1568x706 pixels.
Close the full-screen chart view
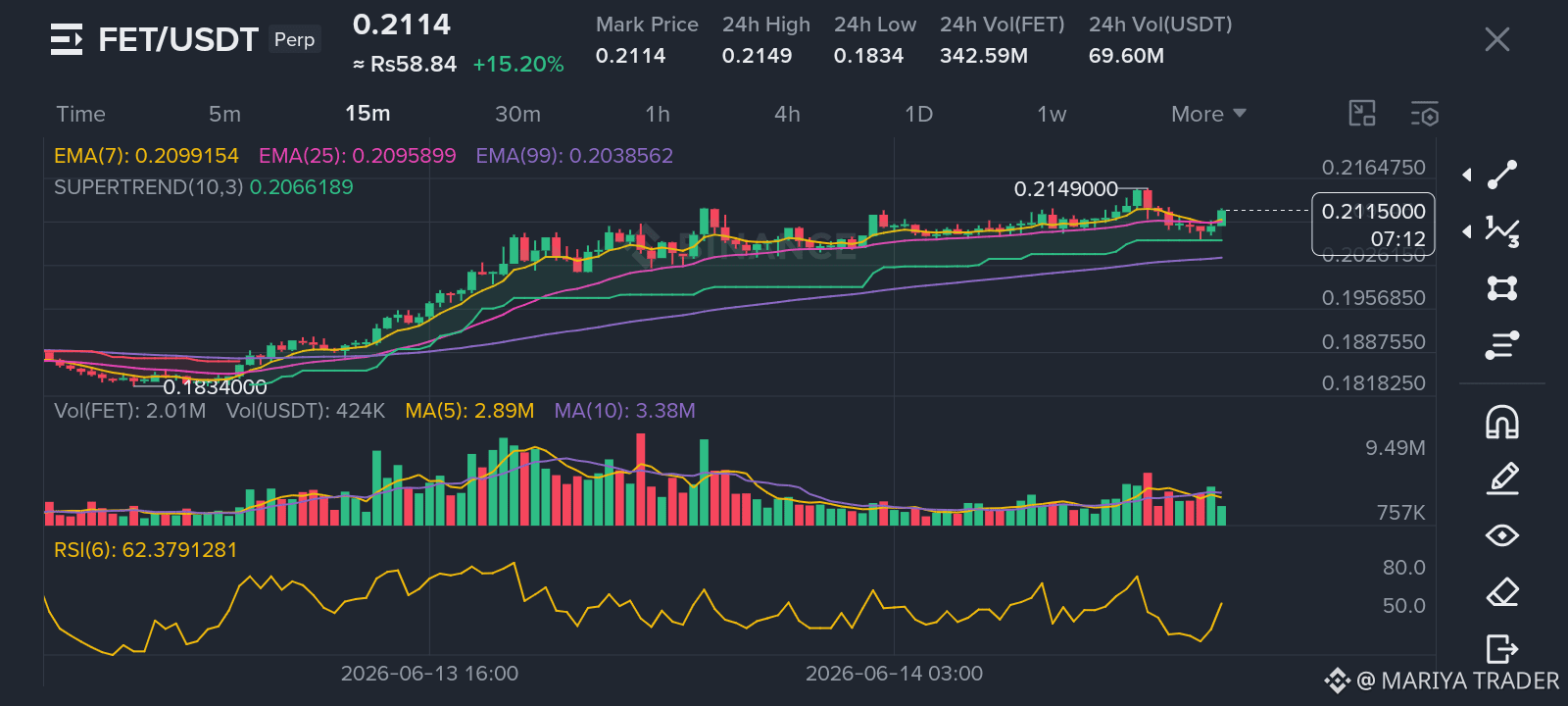[1497, 39]
